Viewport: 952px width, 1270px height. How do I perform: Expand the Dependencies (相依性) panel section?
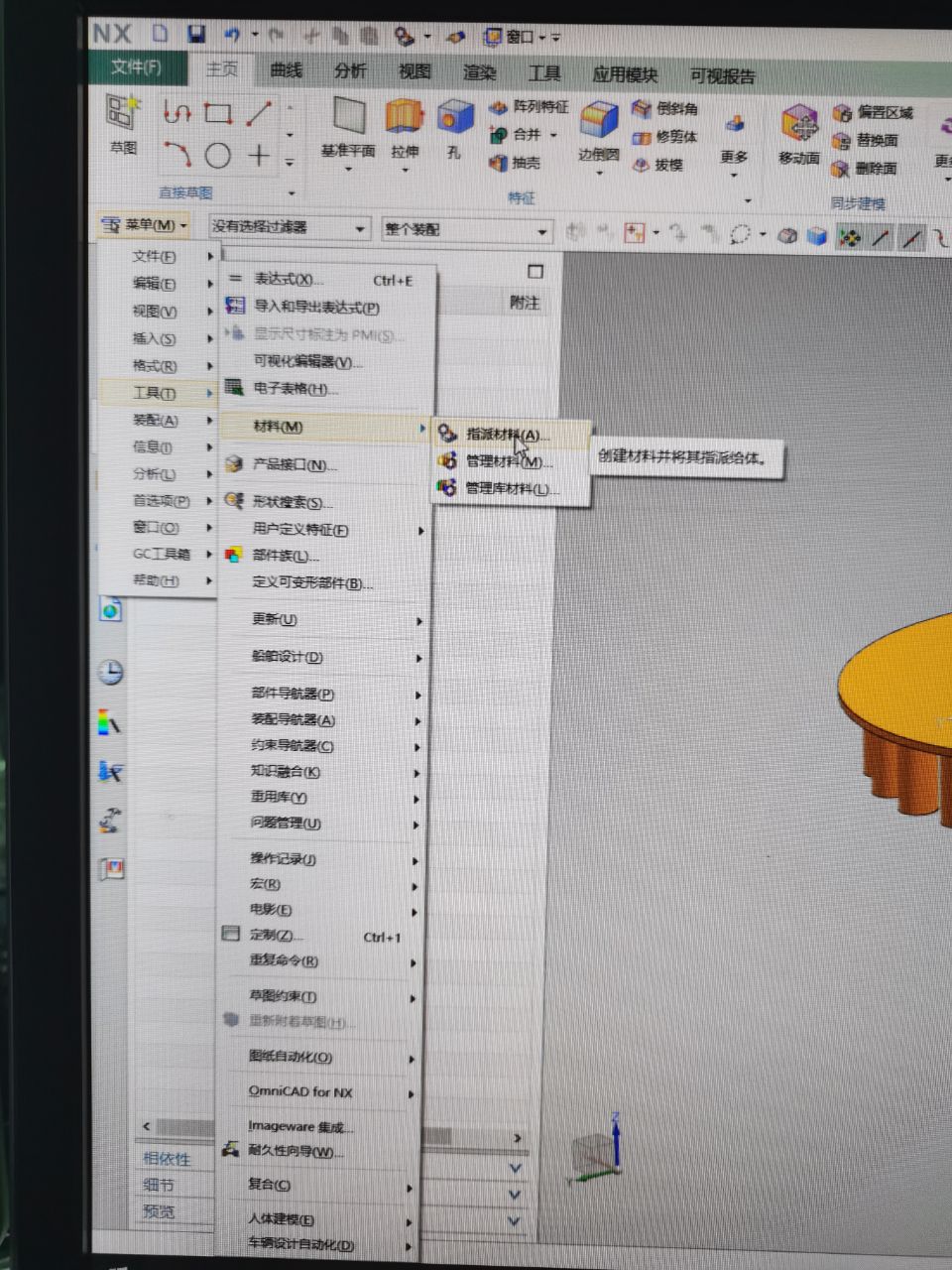(167, 1158)
